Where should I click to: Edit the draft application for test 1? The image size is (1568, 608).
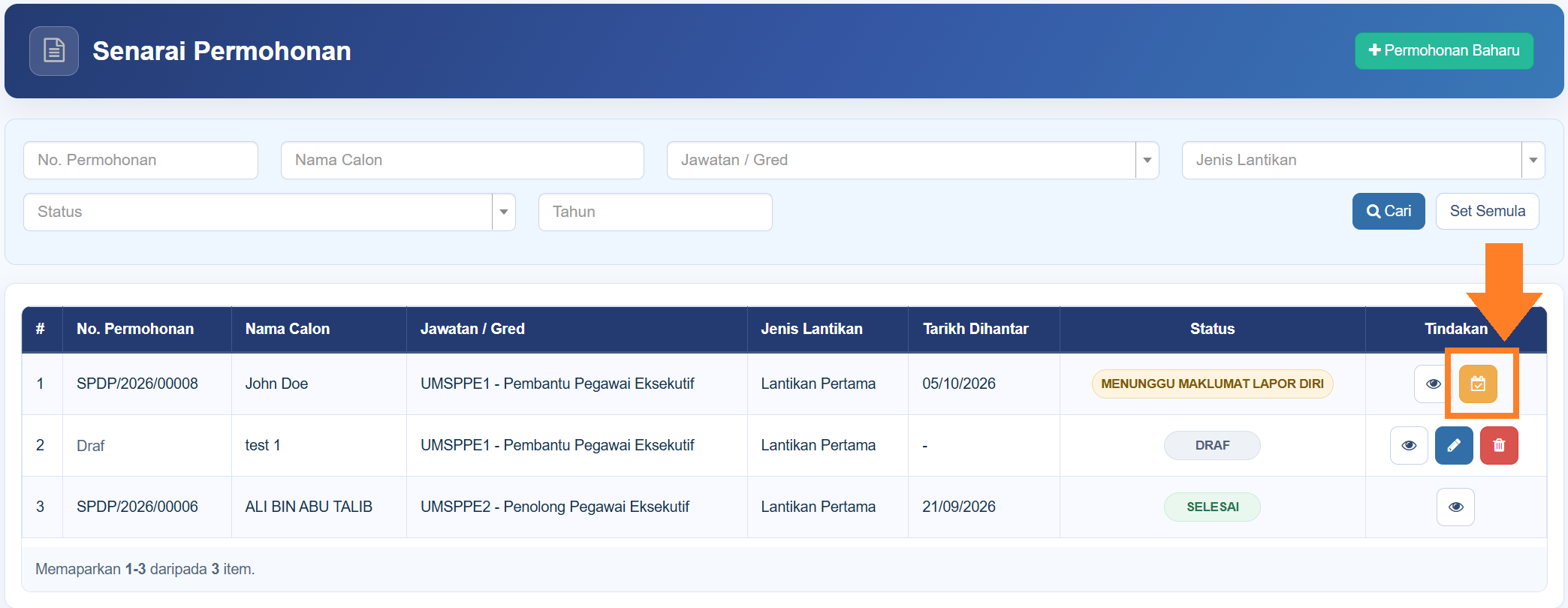(x=1454, y=445)
